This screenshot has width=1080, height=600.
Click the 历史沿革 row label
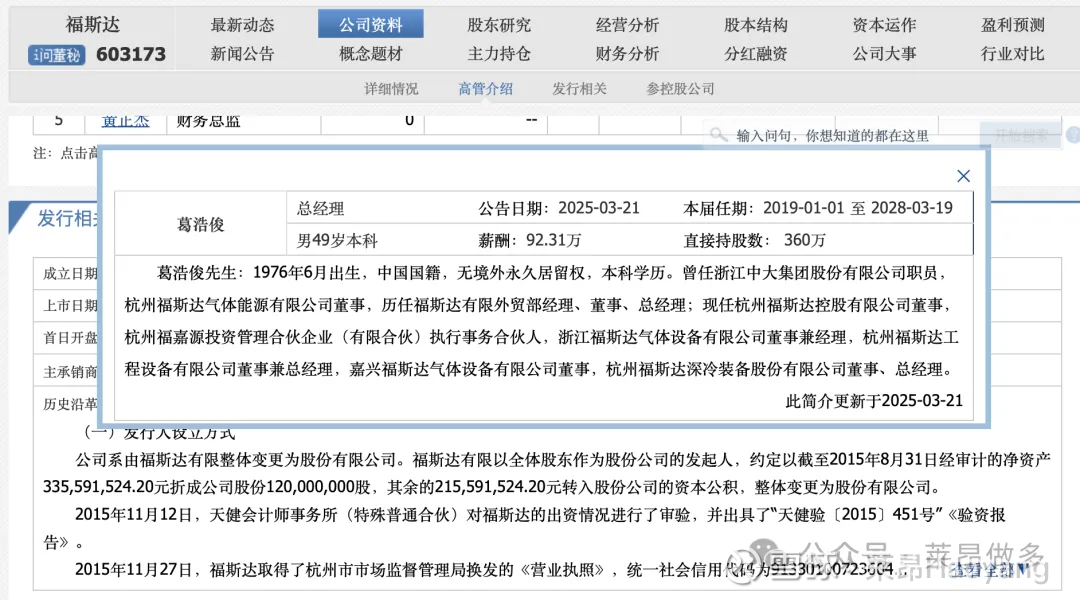[70, 404]
